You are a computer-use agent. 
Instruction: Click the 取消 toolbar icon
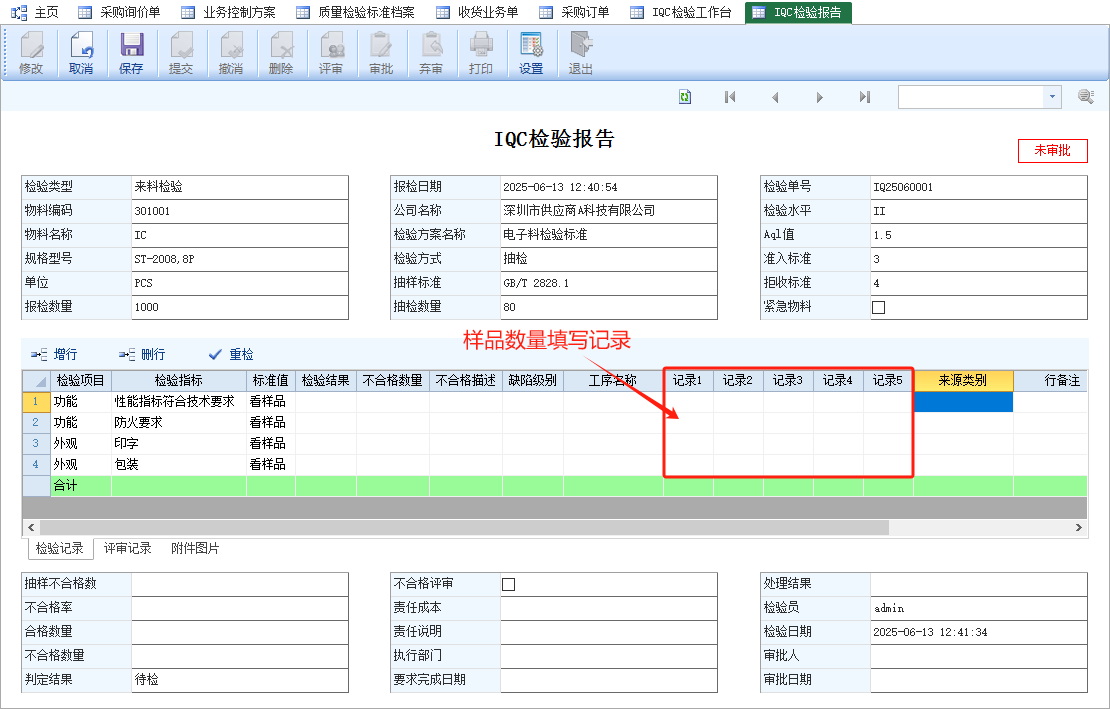(x=81, y=53)
